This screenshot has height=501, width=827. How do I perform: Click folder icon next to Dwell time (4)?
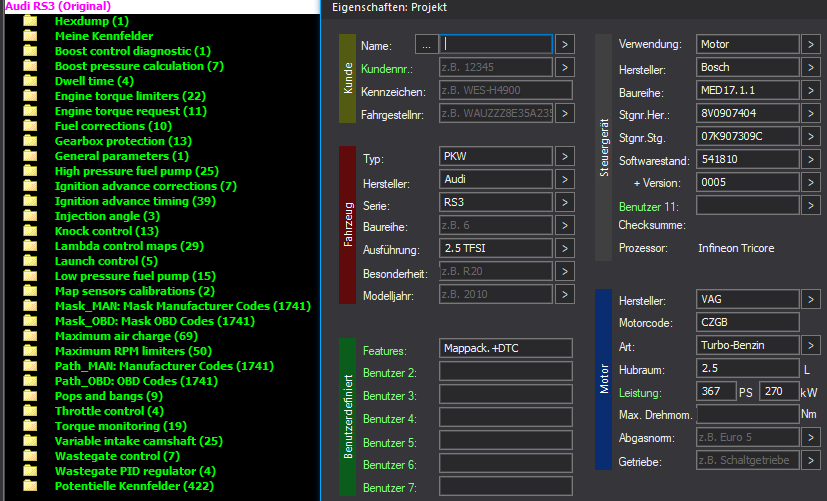point(31,81)
